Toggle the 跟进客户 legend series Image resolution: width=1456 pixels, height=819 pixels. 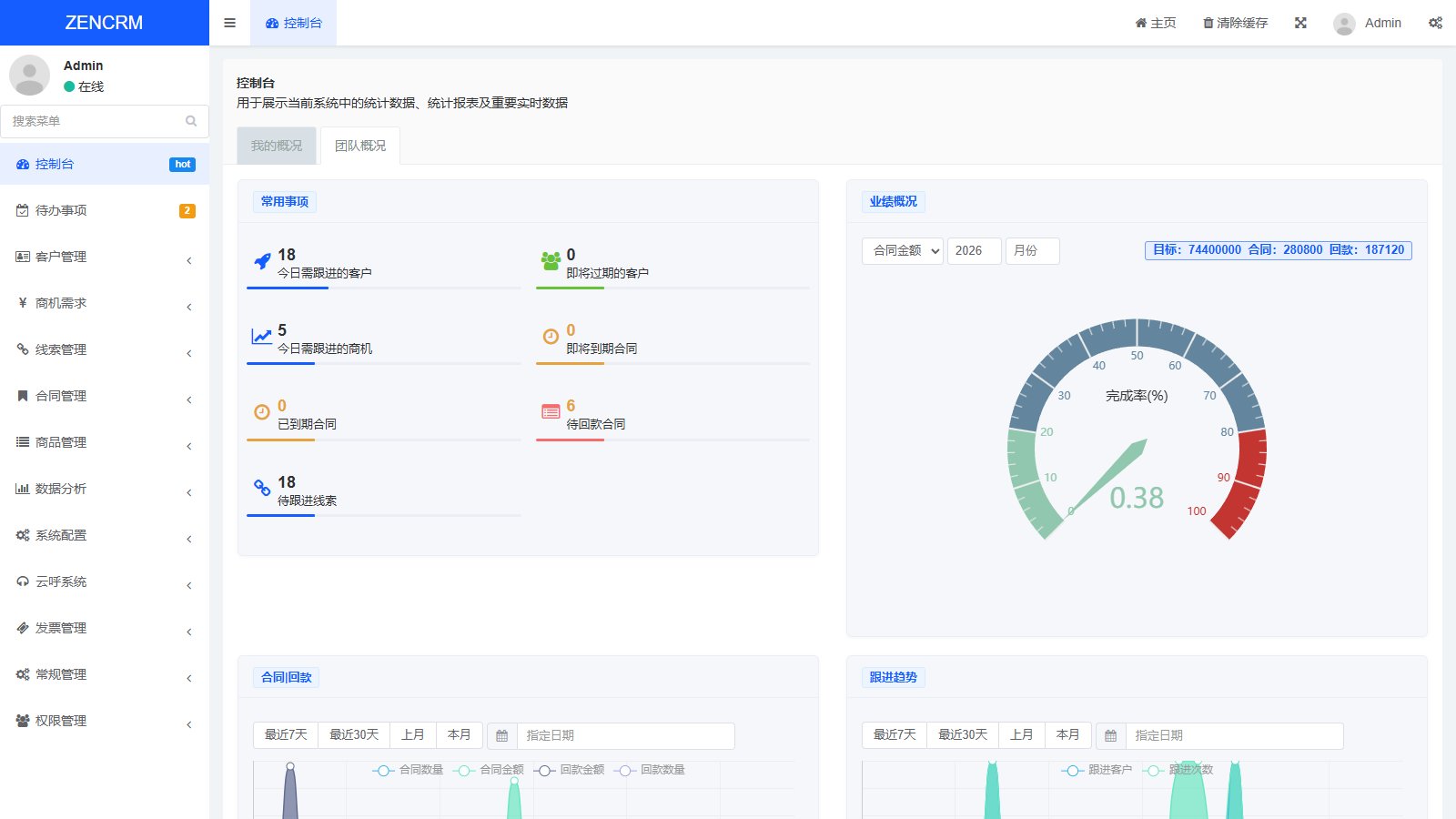tap(1097, 770)
